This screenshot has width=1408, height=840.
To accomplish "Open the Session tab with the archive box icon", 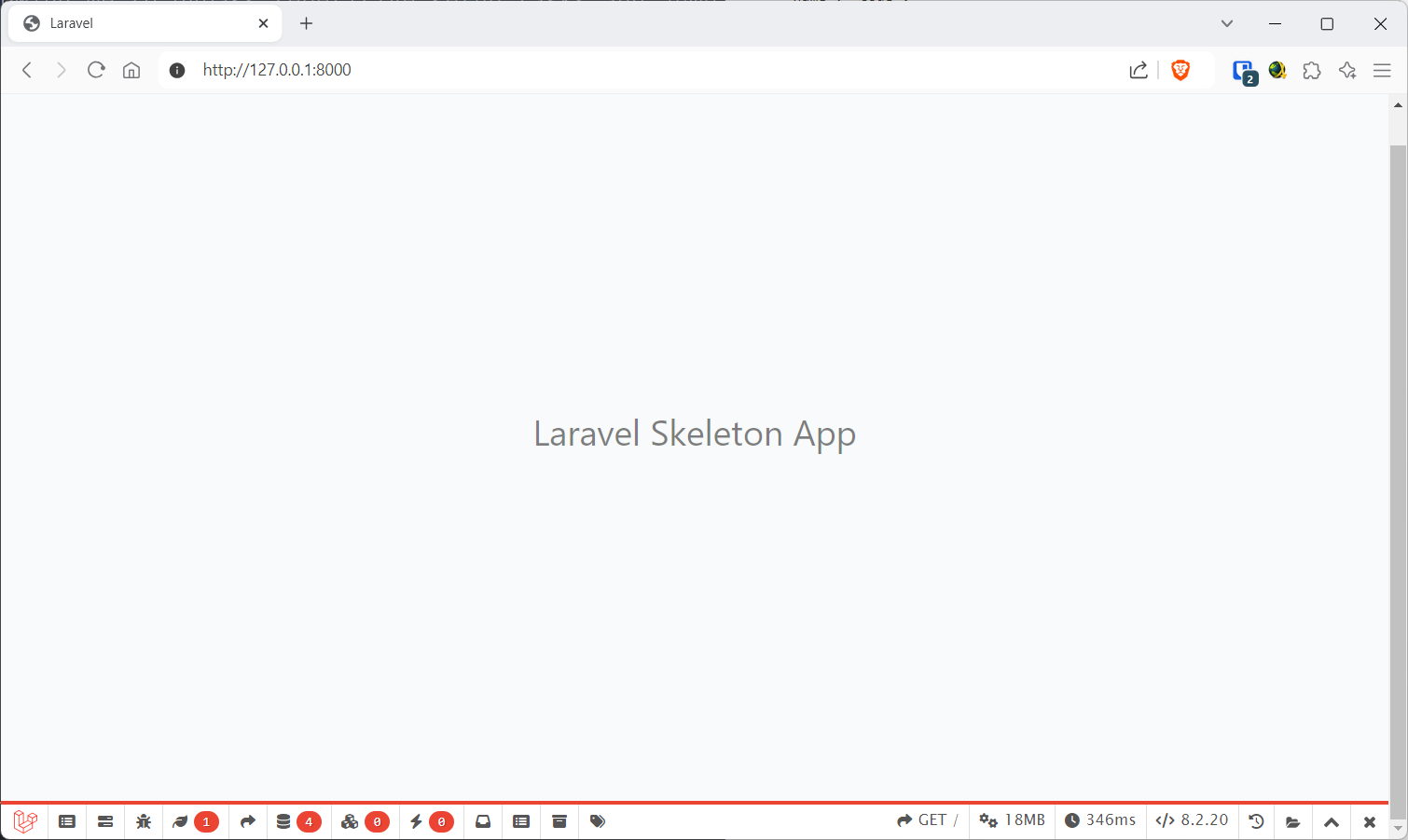I will click(559, 821).
